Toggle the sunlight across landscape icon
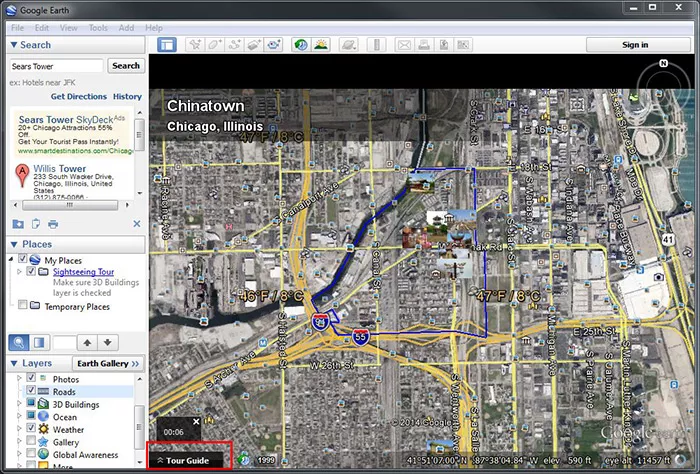This screenshot has width=700, height=474. (x=321, y=45)
